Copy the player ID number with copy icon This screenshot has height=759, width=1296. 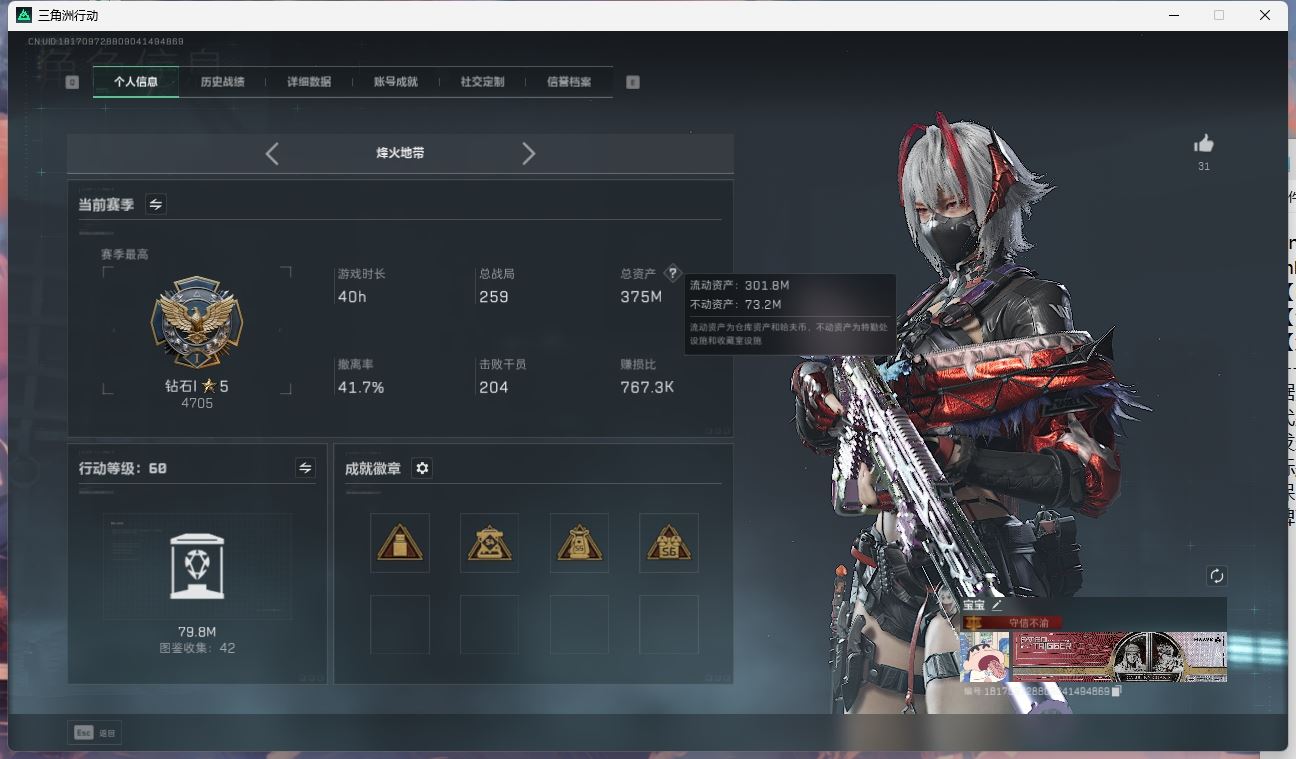1117,691
